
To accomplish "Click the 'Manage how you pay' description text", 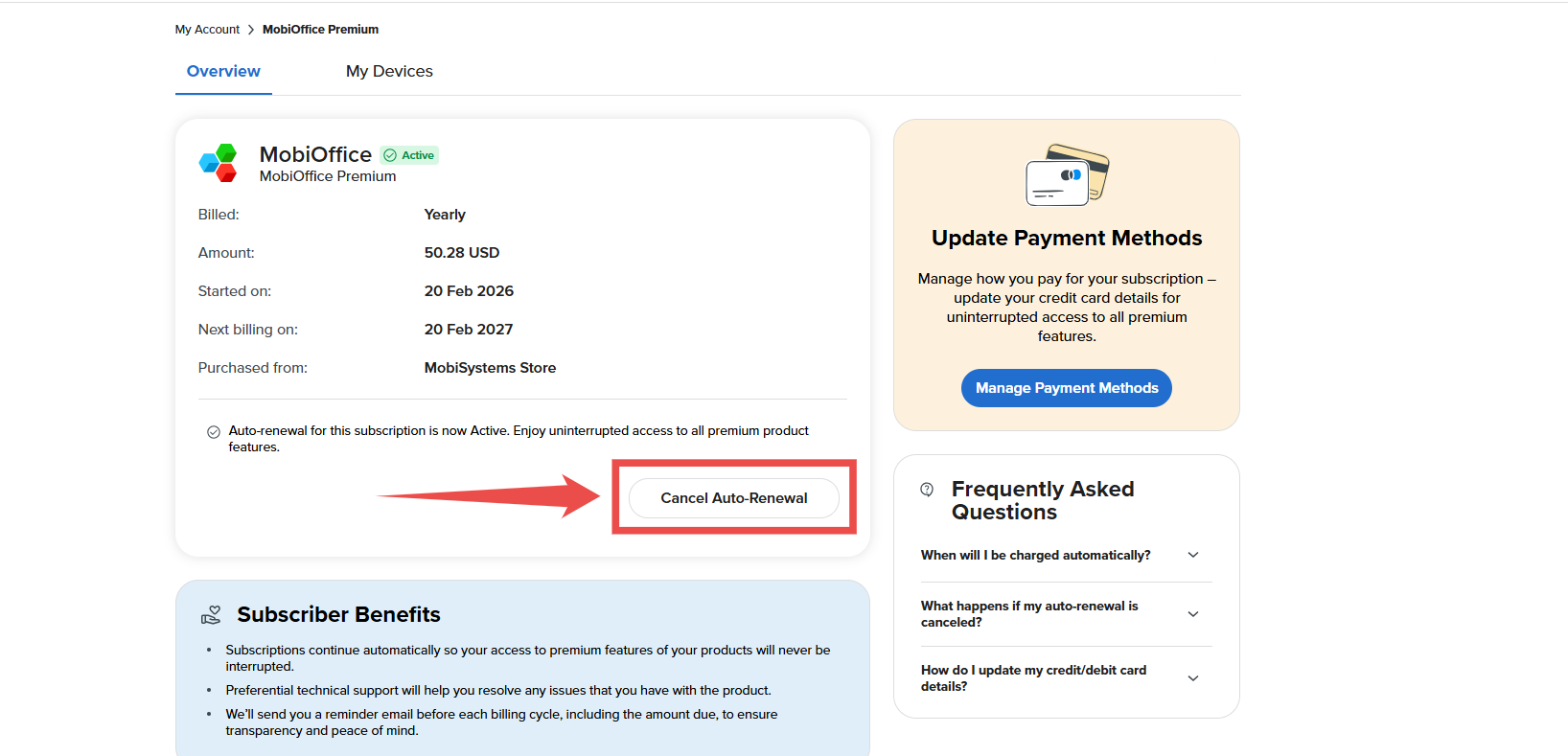I will [1067, 308].
